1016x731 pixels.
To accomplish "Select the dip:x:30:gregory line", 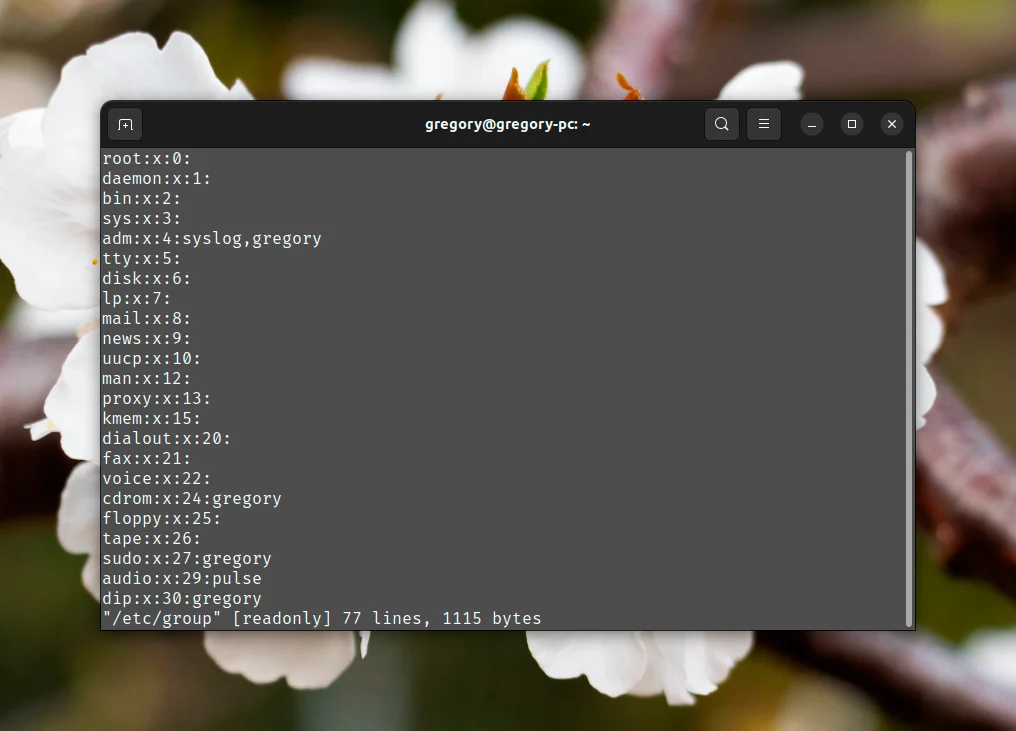I will pyautogui.click(x=181, y=598).
